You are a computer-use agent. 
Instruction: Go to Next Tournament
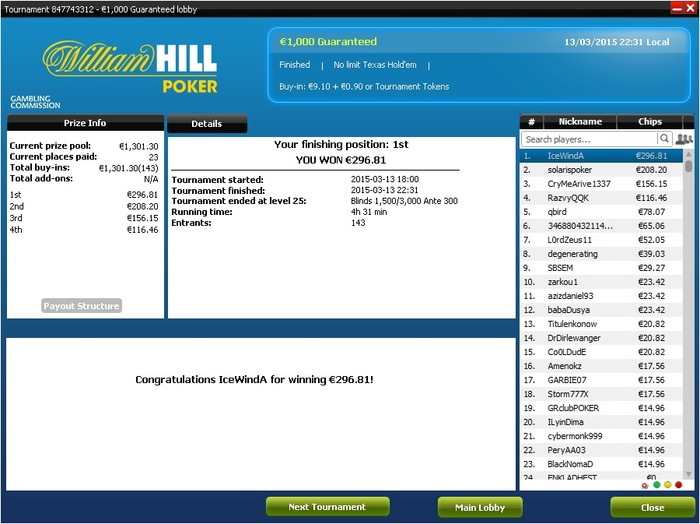(x=327, y=507)
